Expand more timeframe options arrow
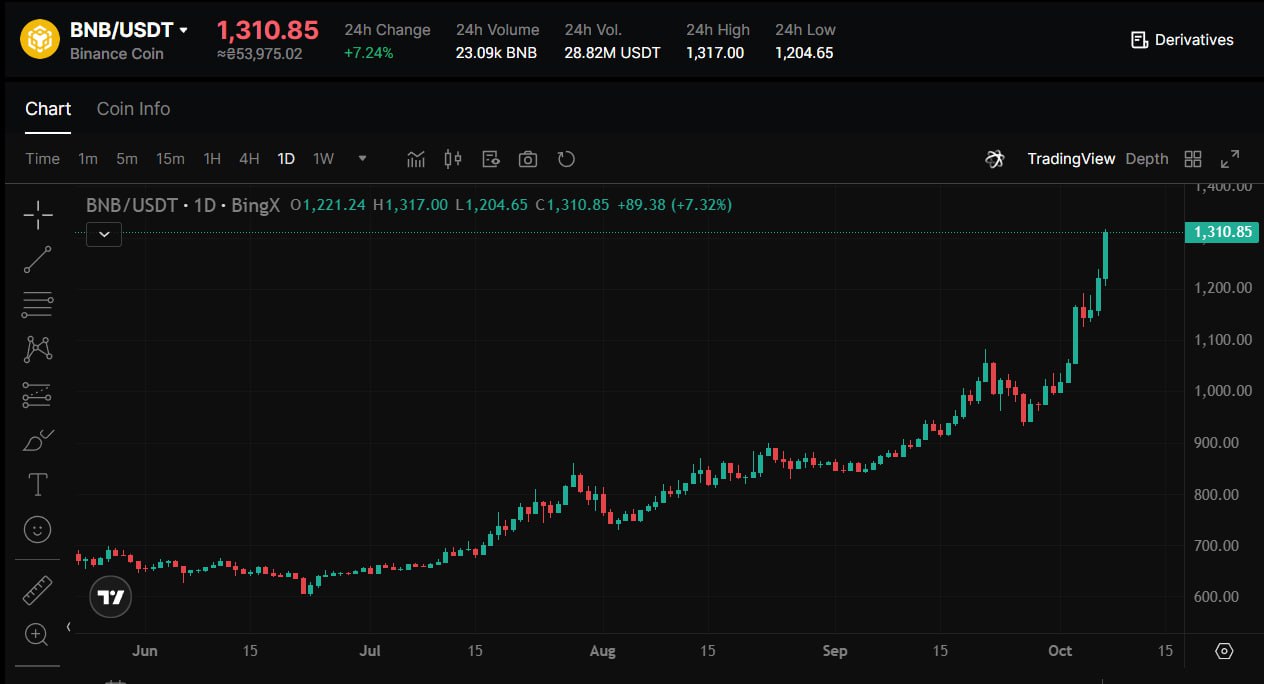 click(362, 159)
